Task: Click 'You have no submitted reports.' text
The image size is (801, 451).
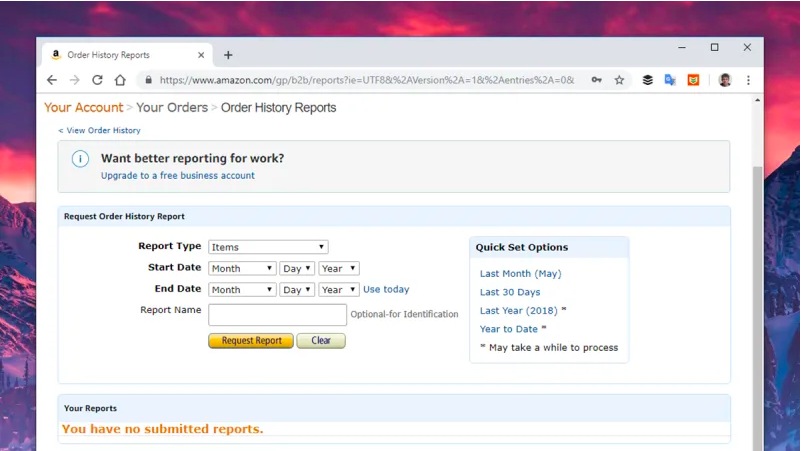Action: (162, 429)
